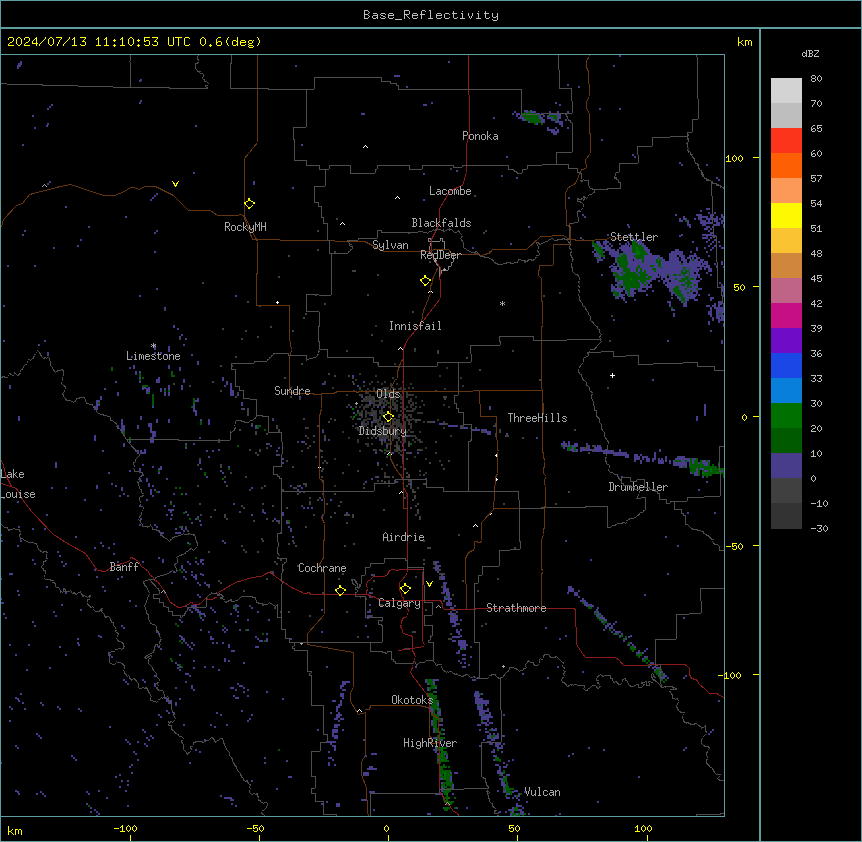The height and width of the screenshot is (842, 862).
Task: Click the yellow marker near RockyMH
Action: click(249, 203)
